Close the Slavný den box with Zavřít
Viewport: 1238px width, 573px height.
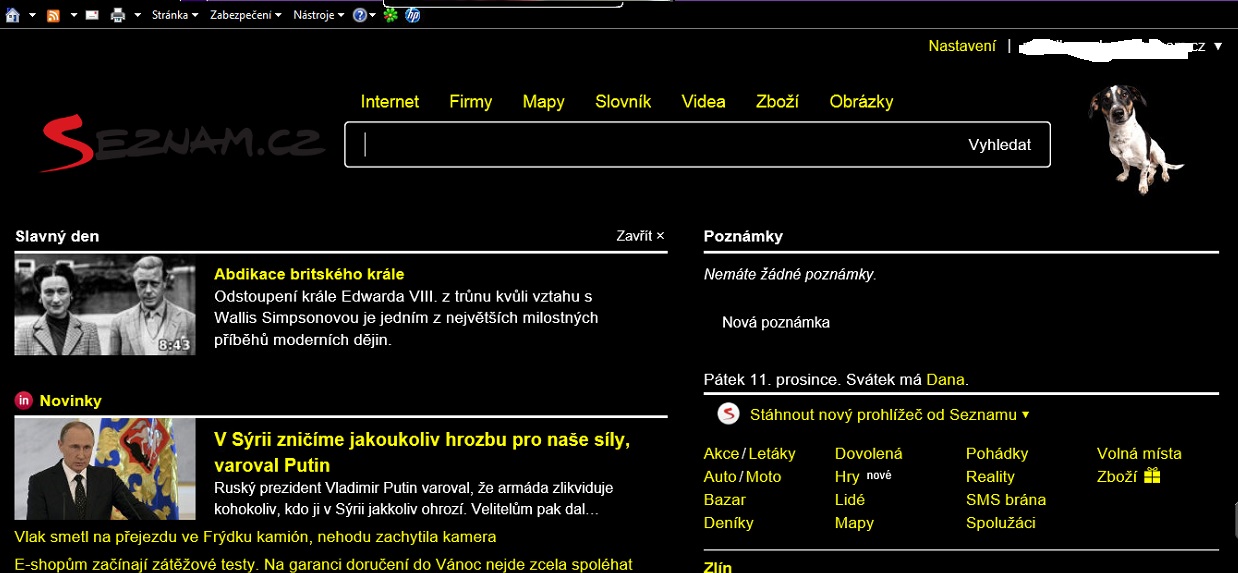(641, 236)
